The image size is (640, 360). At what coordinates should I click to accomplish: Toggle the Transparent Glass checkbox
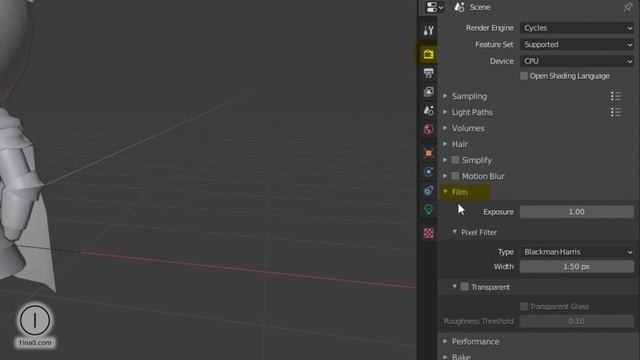click(x=524, y=306)
